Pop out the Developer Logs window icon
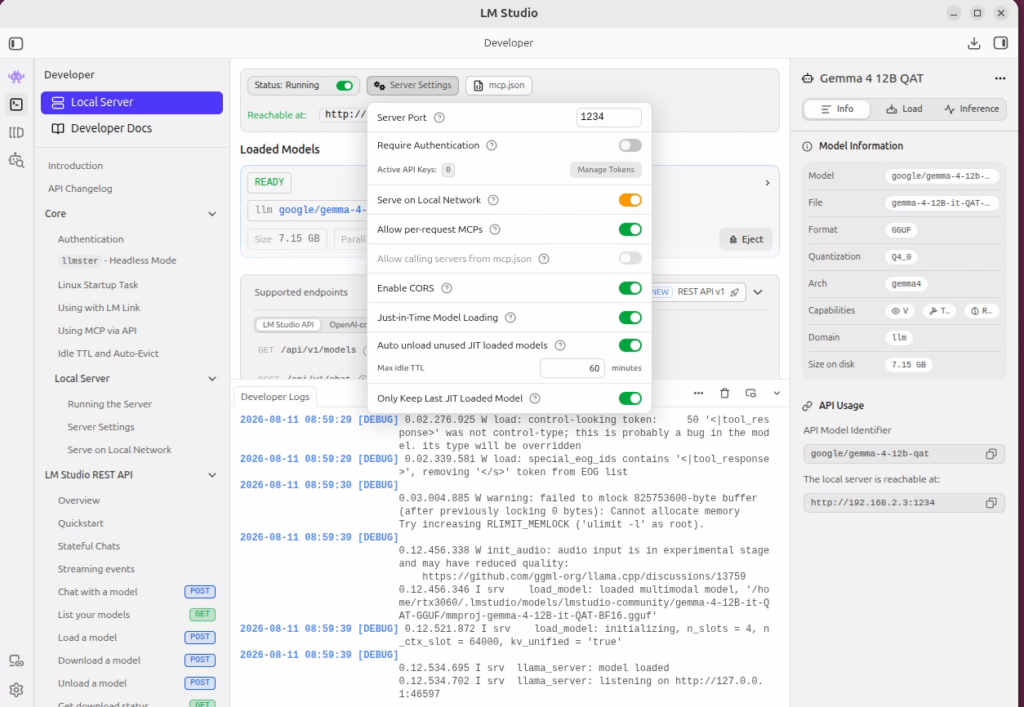Image resolution: width=1024 pixels, height=707 pixels. pyautogui.click(x=750, y=393)
